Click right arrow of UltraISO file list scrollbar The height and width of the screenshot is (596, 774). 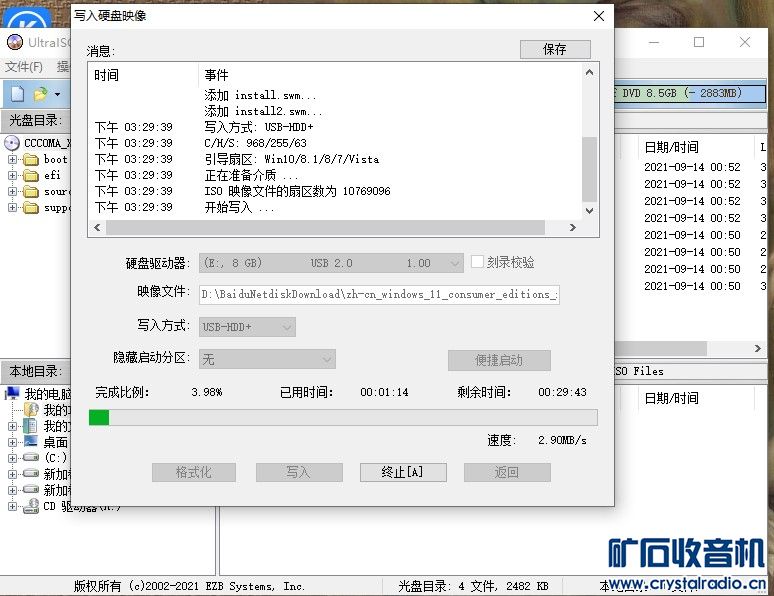pyautogui.click(x=758, y=348)
